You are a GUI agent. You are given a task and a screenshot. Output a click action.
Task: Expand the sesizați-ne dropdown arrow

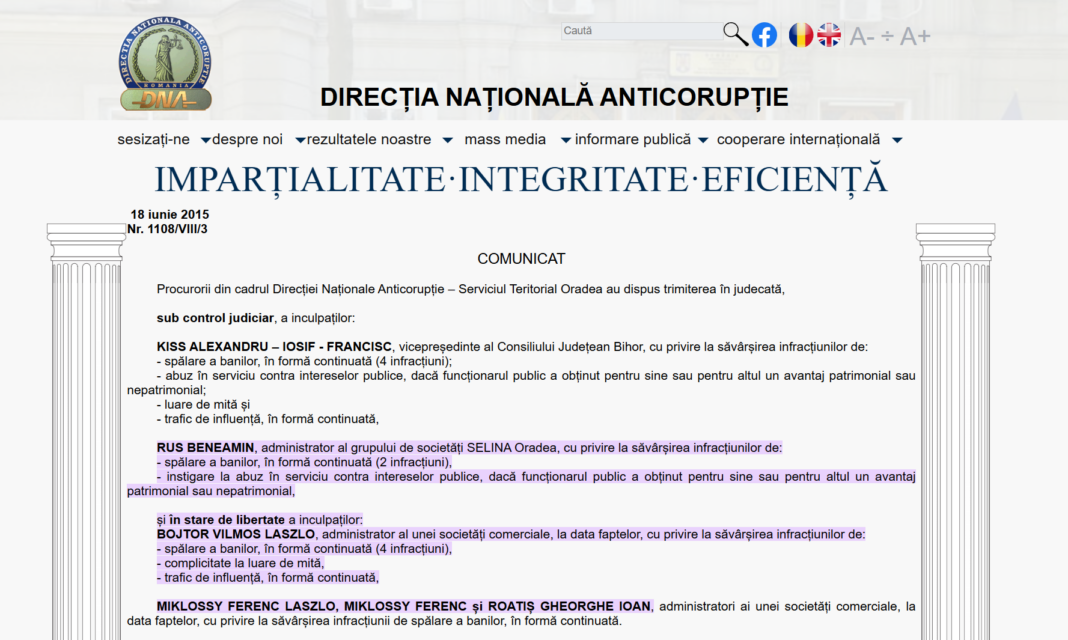click(205, 141)
